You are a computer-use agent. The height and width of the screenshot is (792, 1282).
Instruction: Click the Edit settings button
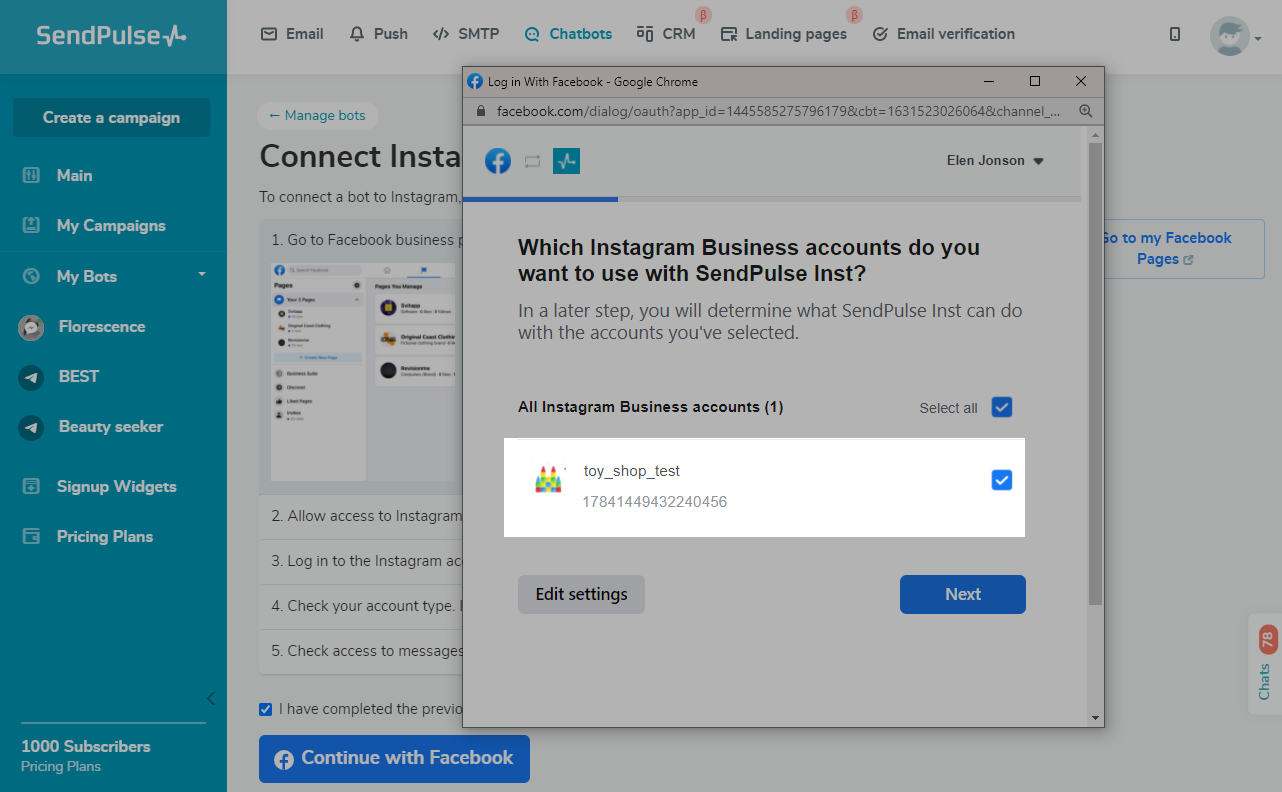tap(581, 594)
